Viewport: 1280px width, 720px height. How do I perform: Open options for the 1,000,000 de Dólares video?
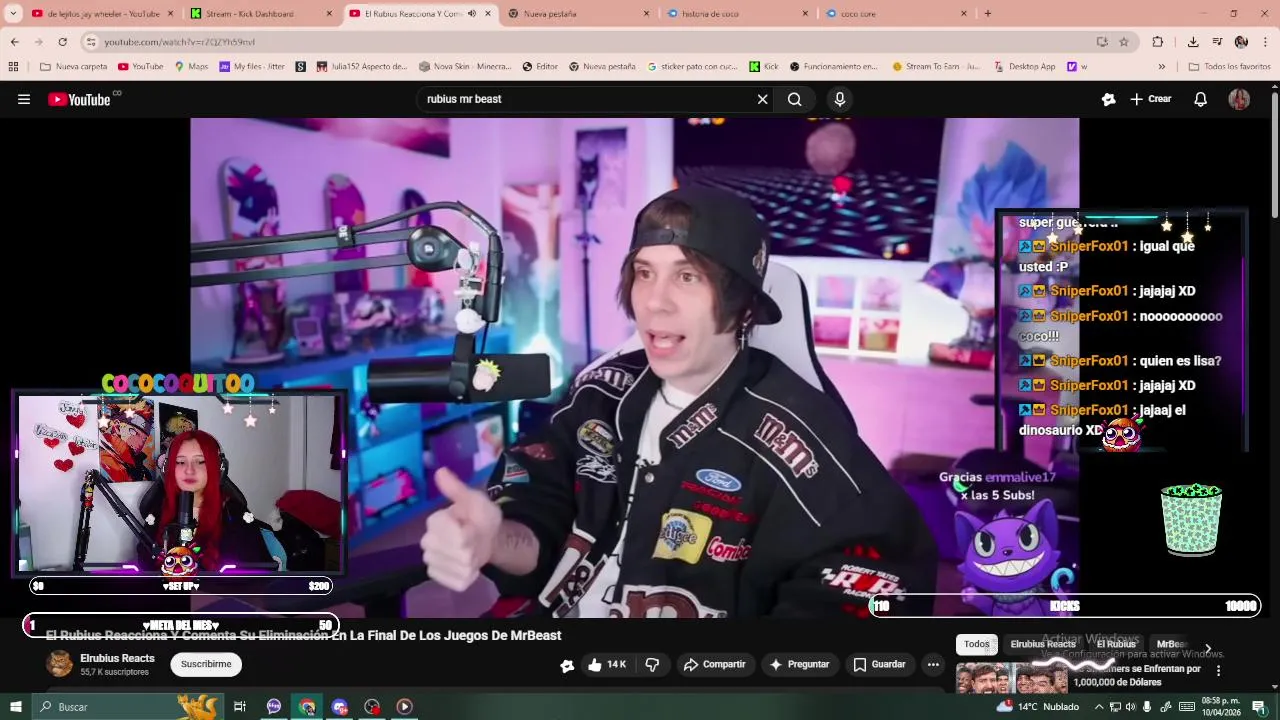tap(1218, 670)
